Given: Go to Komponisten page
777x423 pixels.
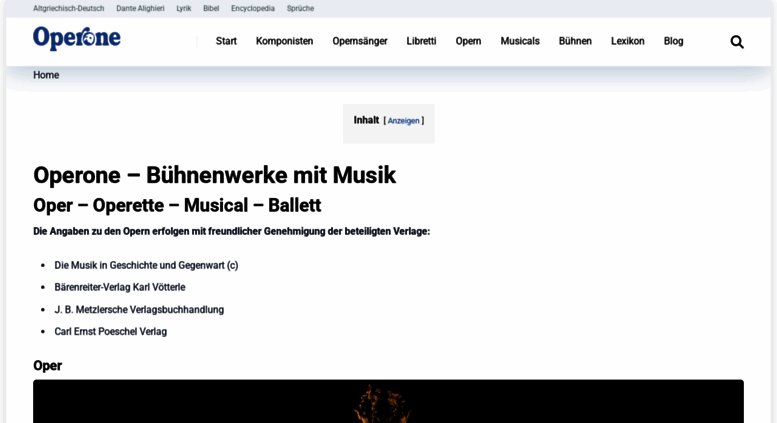Looking at the screenshot, I should click(284, 41).
